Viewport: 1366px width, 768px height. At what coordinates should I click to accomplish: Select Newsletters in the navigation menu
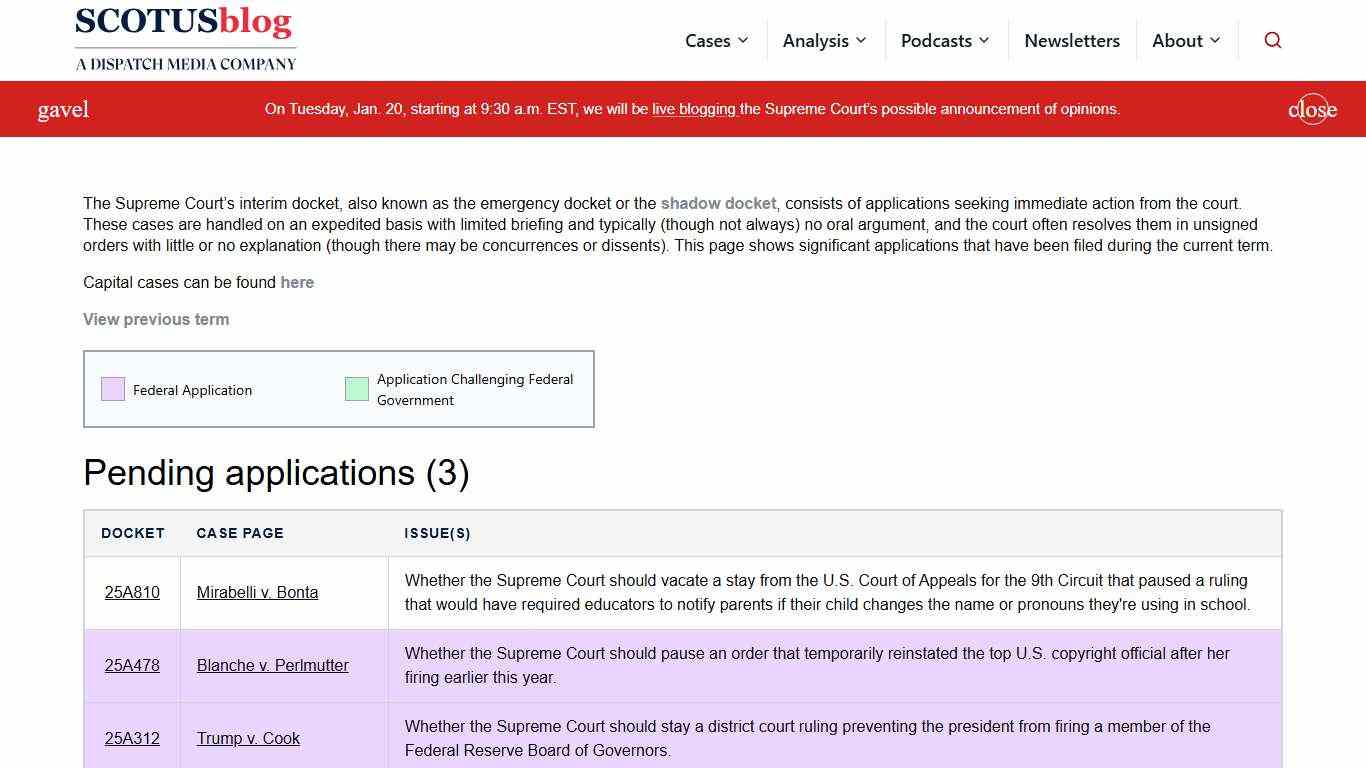click(1072, 40)
